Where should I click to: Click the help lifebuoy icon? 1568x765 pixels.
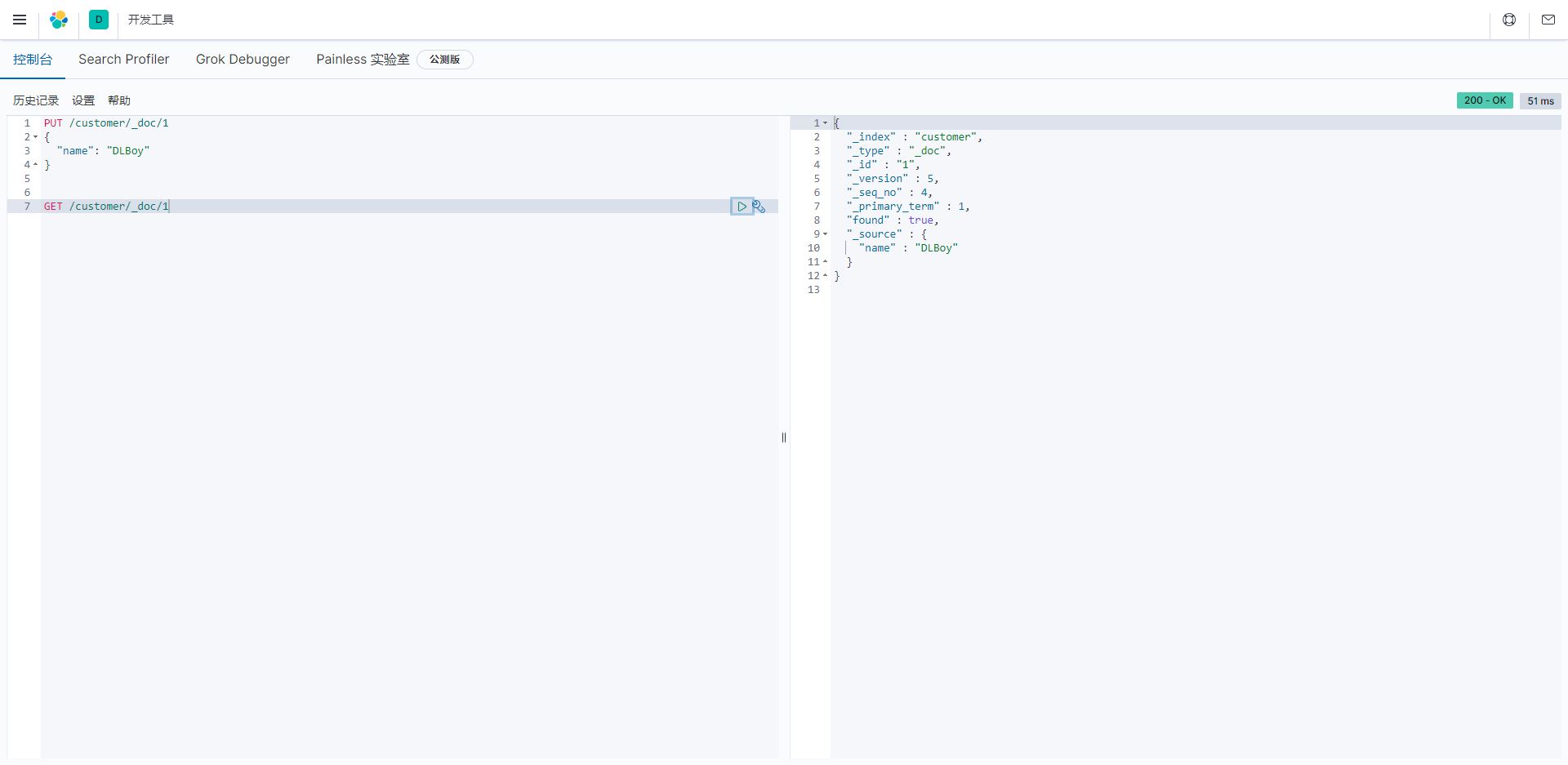(x=1509, y=20)
